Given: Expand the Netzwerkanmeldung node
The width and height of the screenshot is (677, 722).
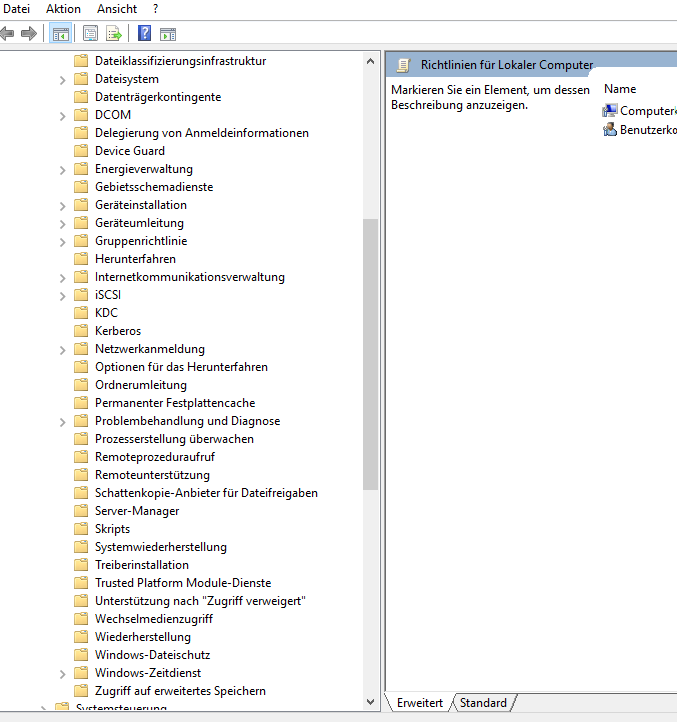Looking at the screenshot, I should [x=63, y=350].
